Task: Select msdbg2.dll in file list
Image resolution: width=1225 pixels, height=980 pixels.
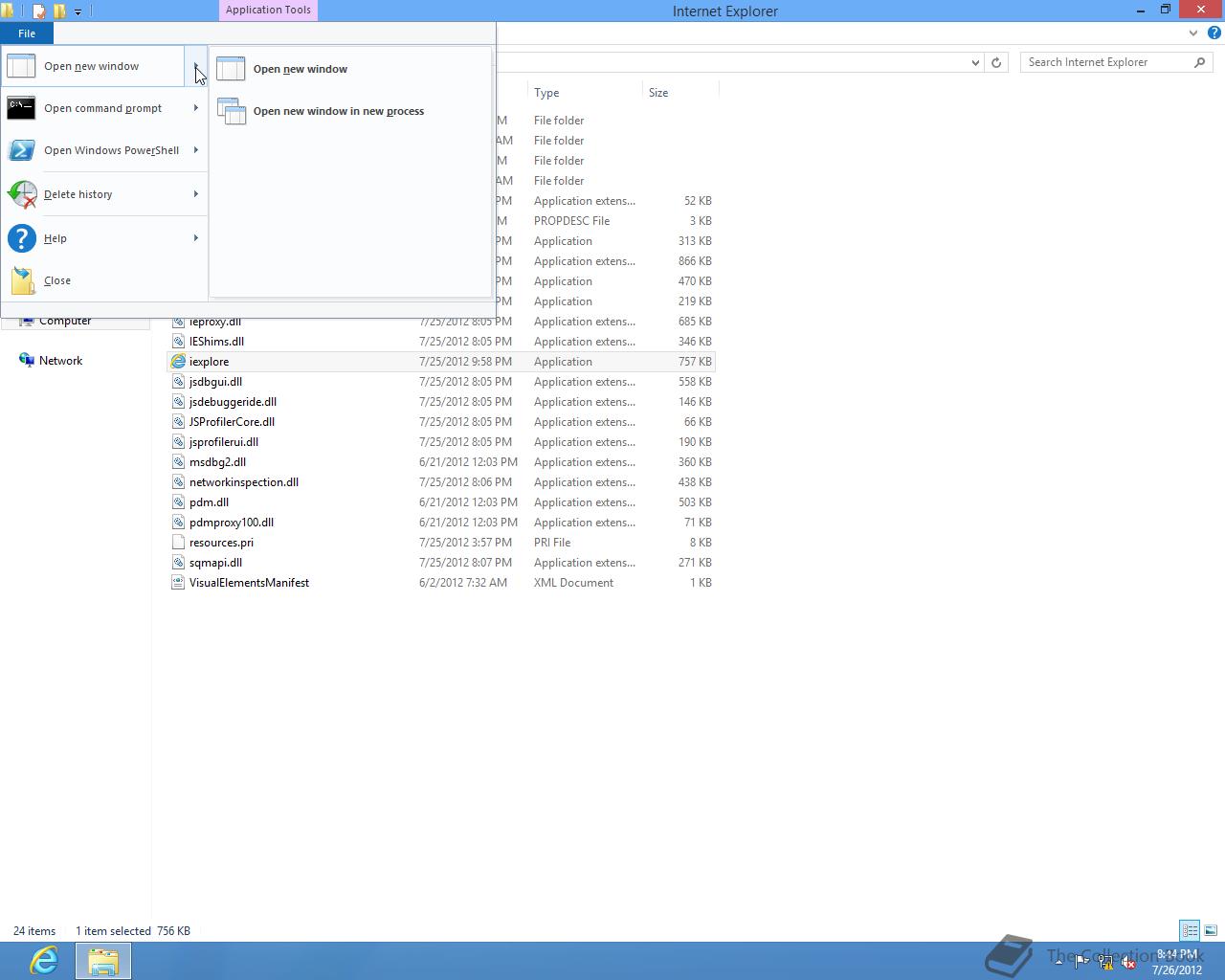Action: click(x=217, y=462)
